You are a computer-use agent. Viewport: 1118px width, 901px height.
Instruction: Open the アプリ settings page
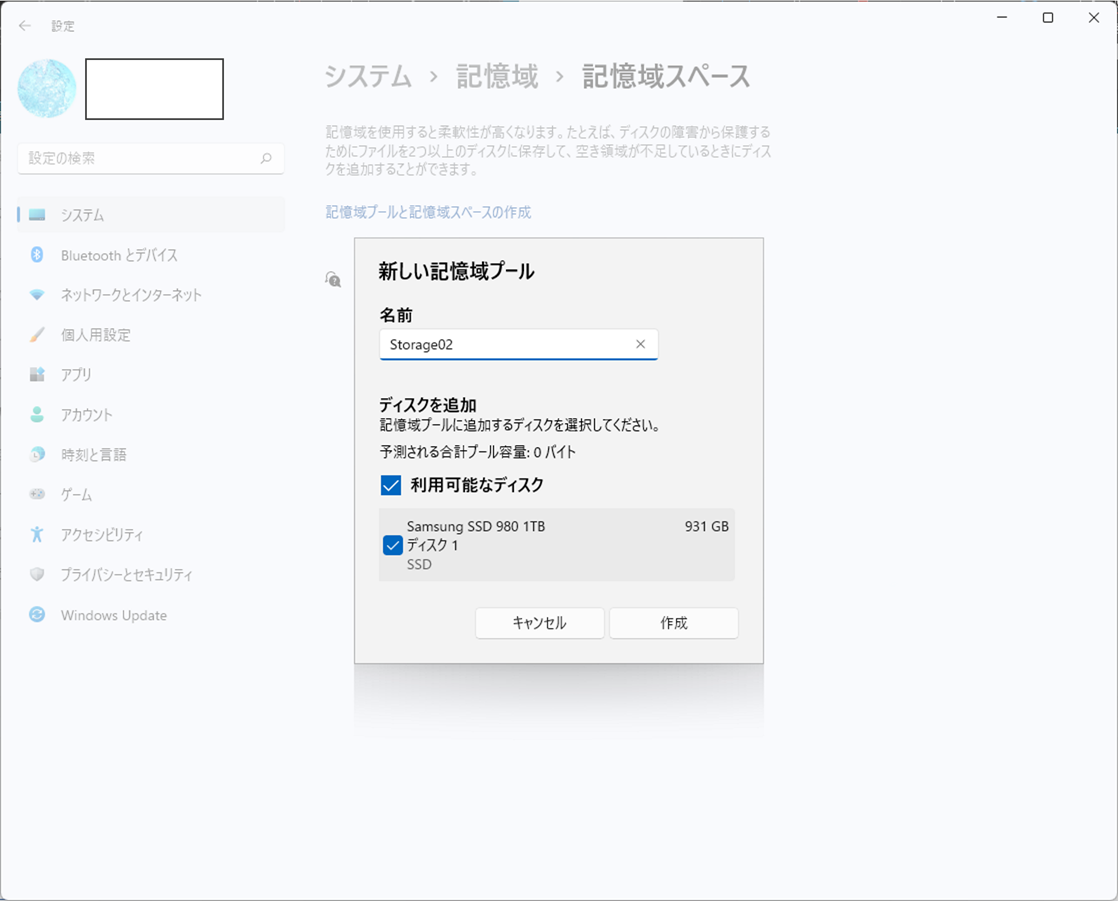[x=76, y=375]
